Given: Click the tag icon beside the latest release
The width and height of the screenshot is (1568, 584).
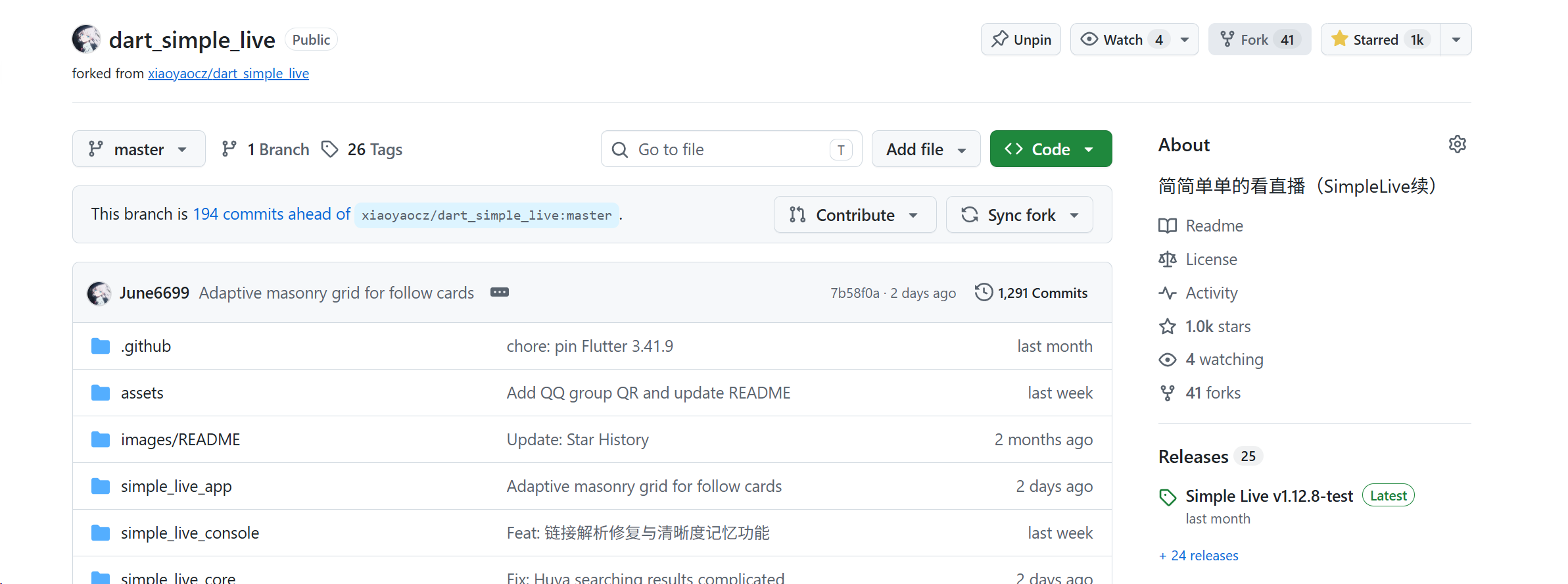Looking at the screenshot, I should [1168, 497].
